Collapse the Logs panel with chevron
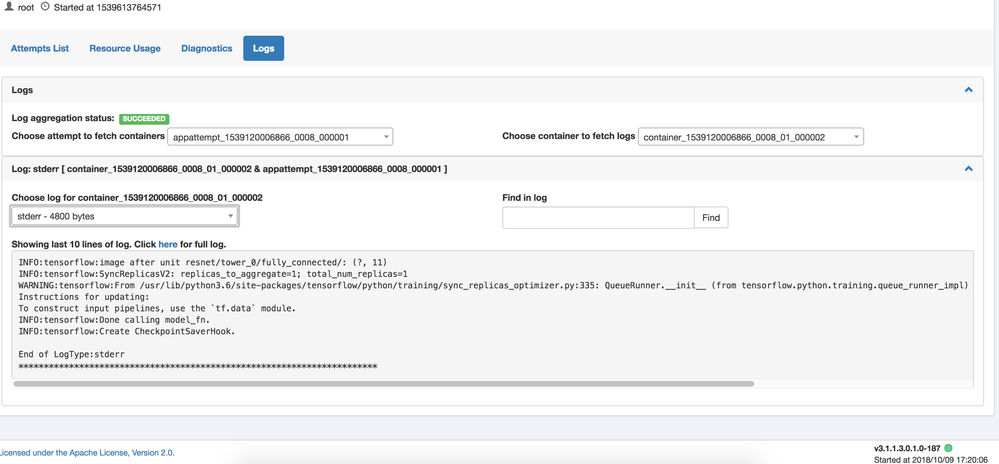The height and width of the screenshot is (464, 999). point(968,90)
